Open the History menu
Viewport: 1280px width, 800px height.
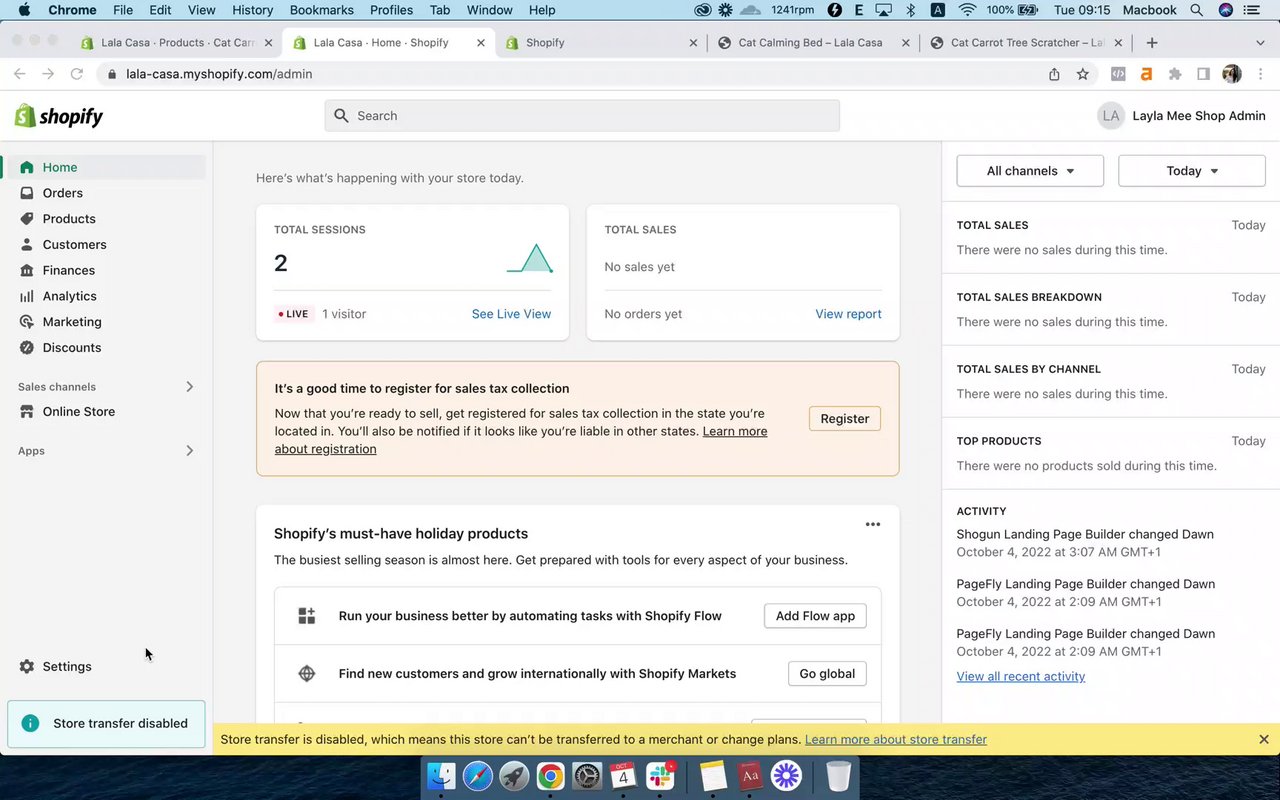252,10
